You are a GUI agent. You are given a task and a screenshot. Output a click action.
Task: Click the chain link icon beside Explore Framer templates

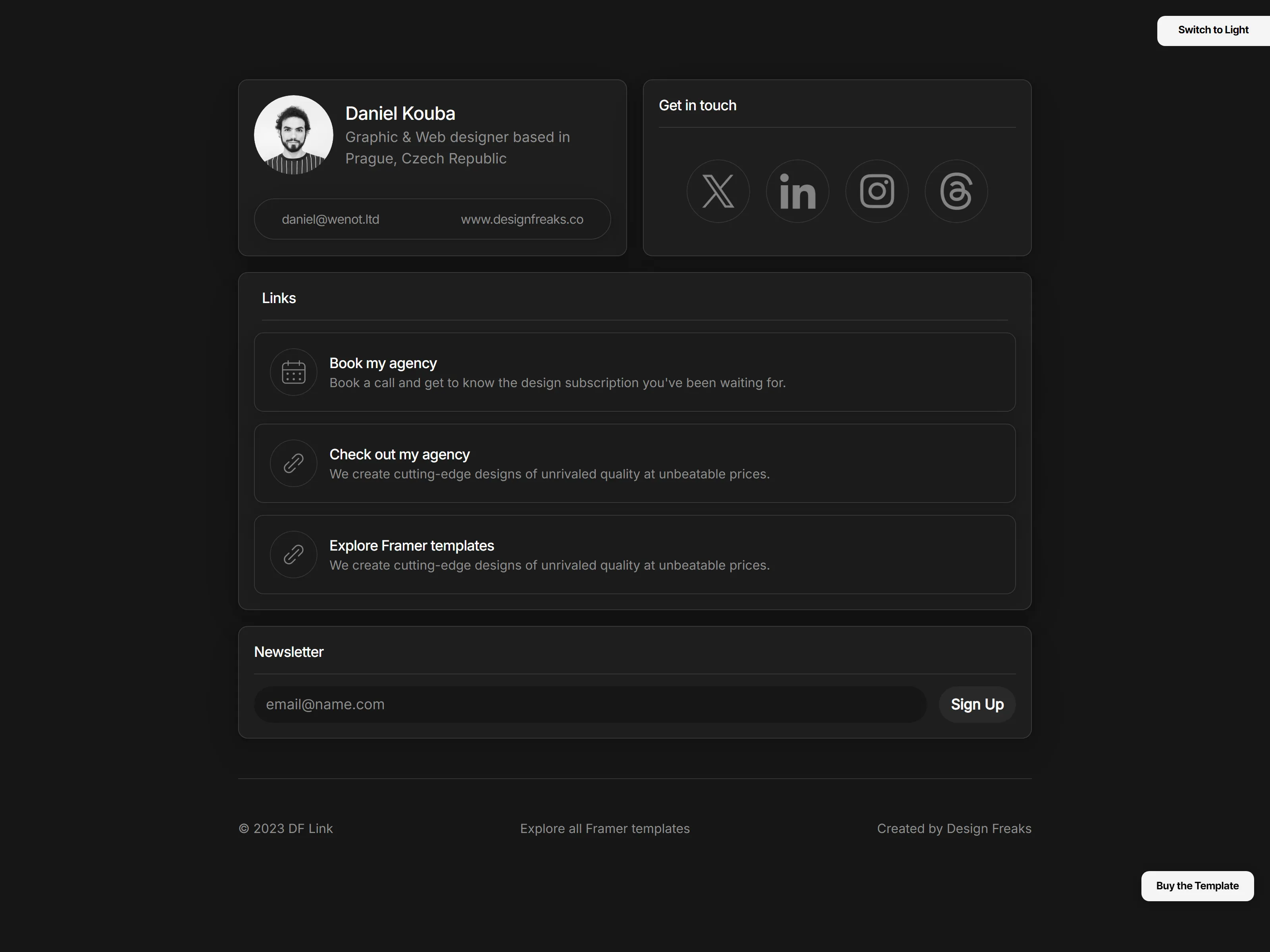coord(293,554)
